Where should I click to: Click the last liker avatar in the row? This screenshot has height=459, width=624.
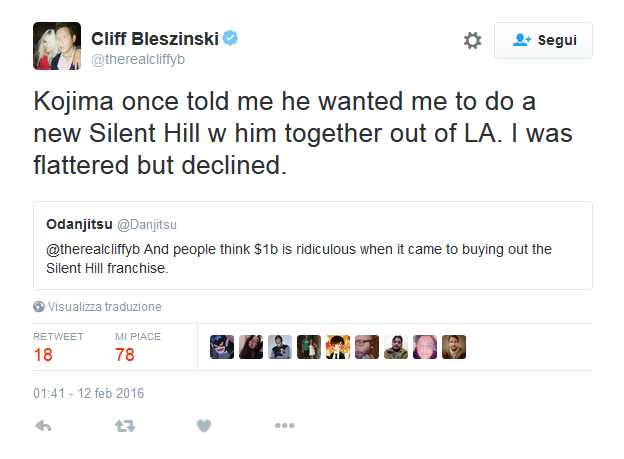click(x=454, y=346)
